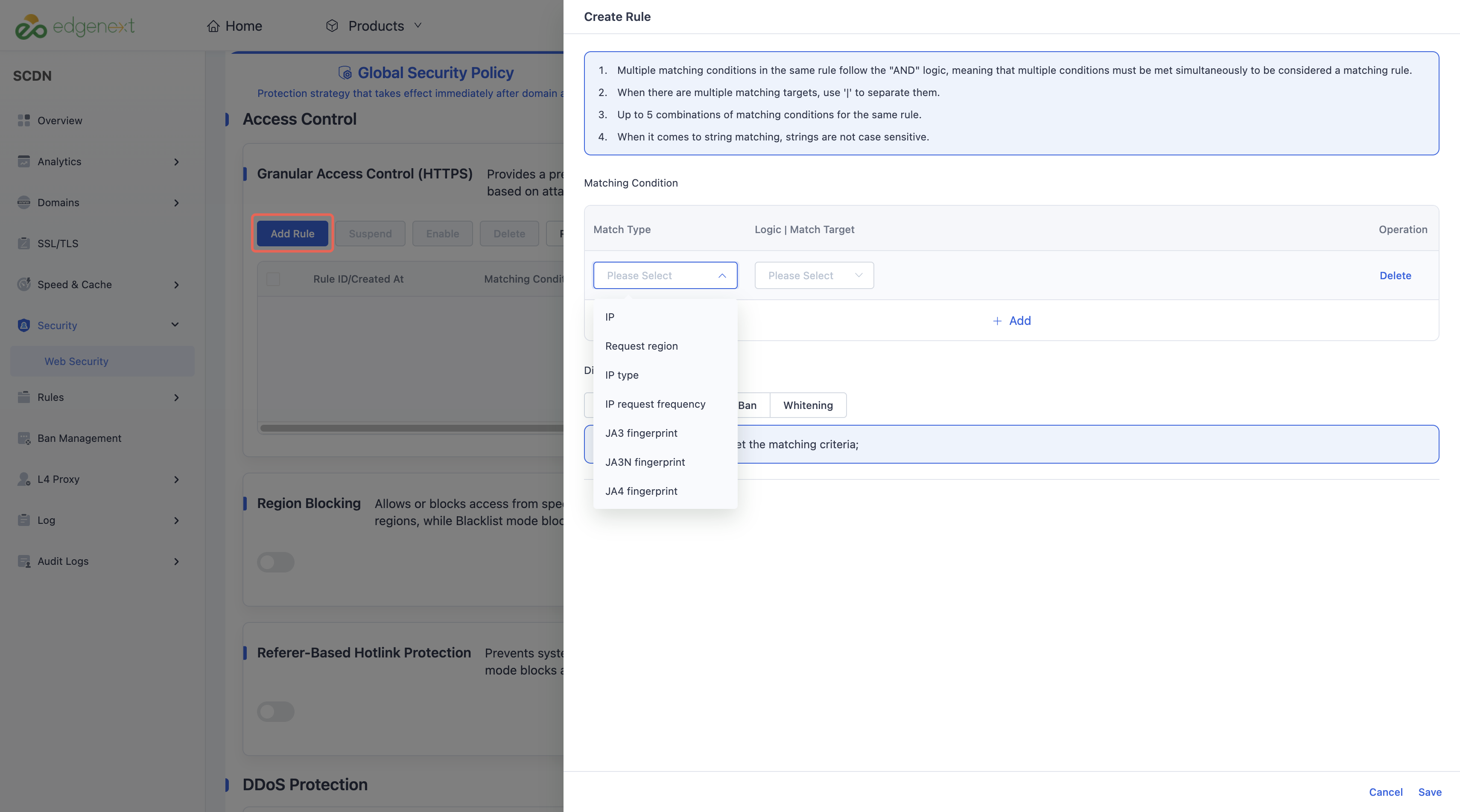This screenshot has height=812, width=1460.
Task: Expand the Products menu chevron
Action: 418,26
